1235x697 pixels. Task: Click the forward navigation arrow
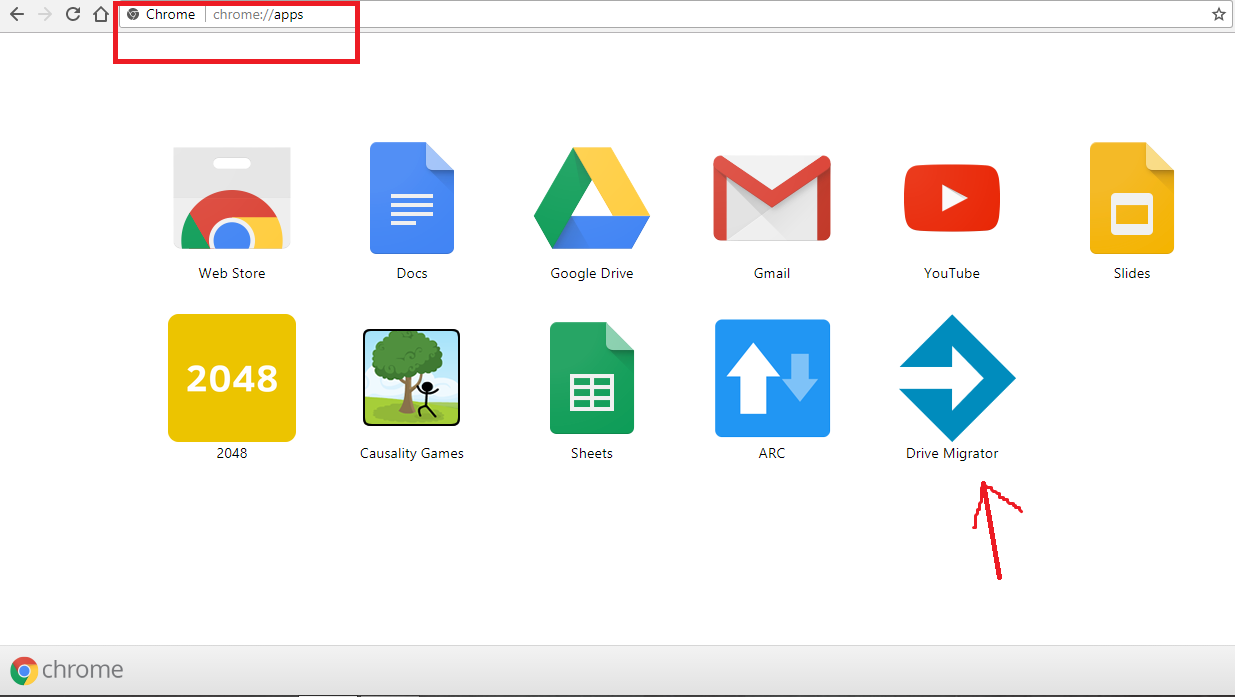tap(44, 14)
